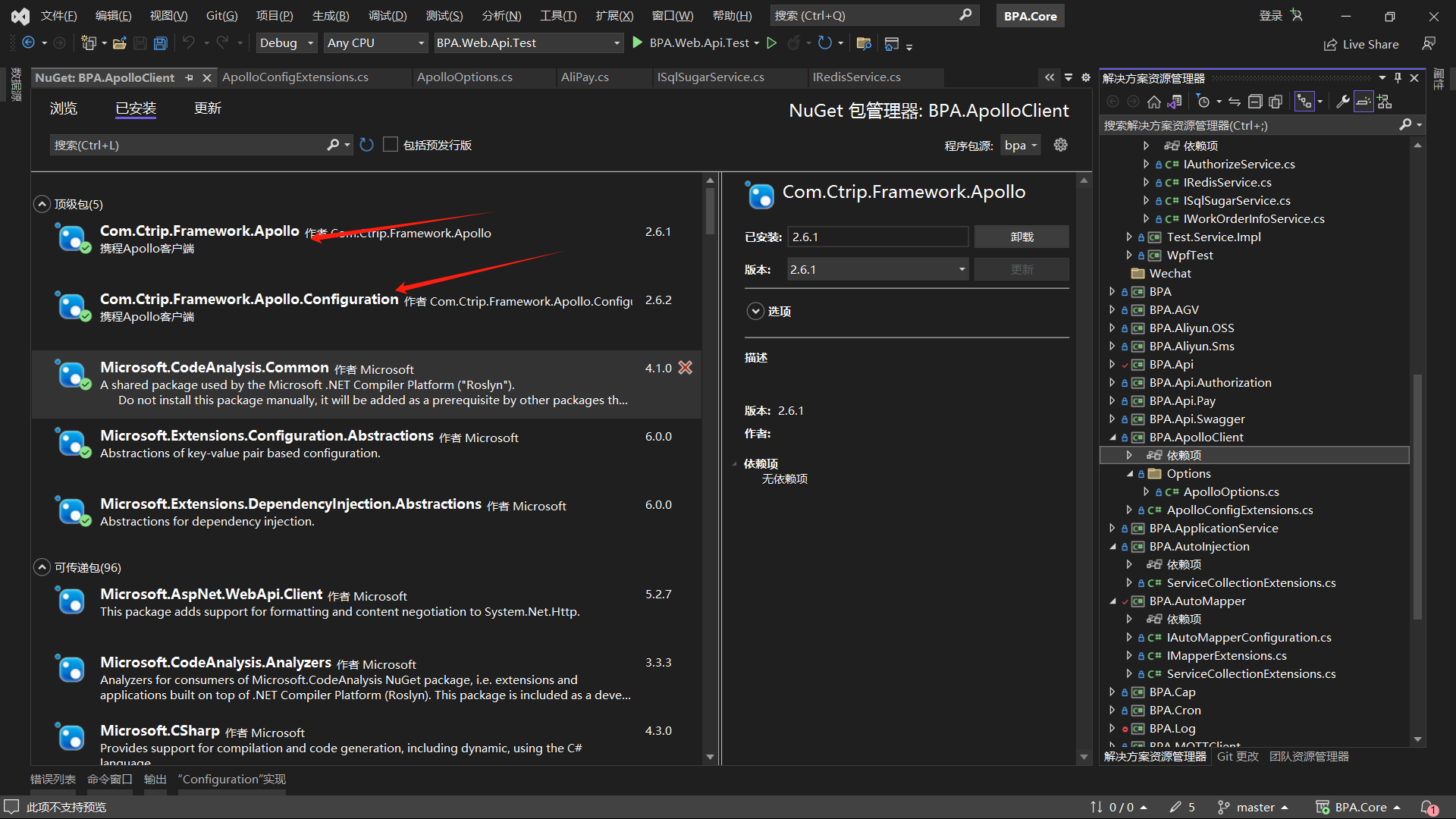Click Solution Explorer home icon
The image size is (1456, 819).
1153,102
